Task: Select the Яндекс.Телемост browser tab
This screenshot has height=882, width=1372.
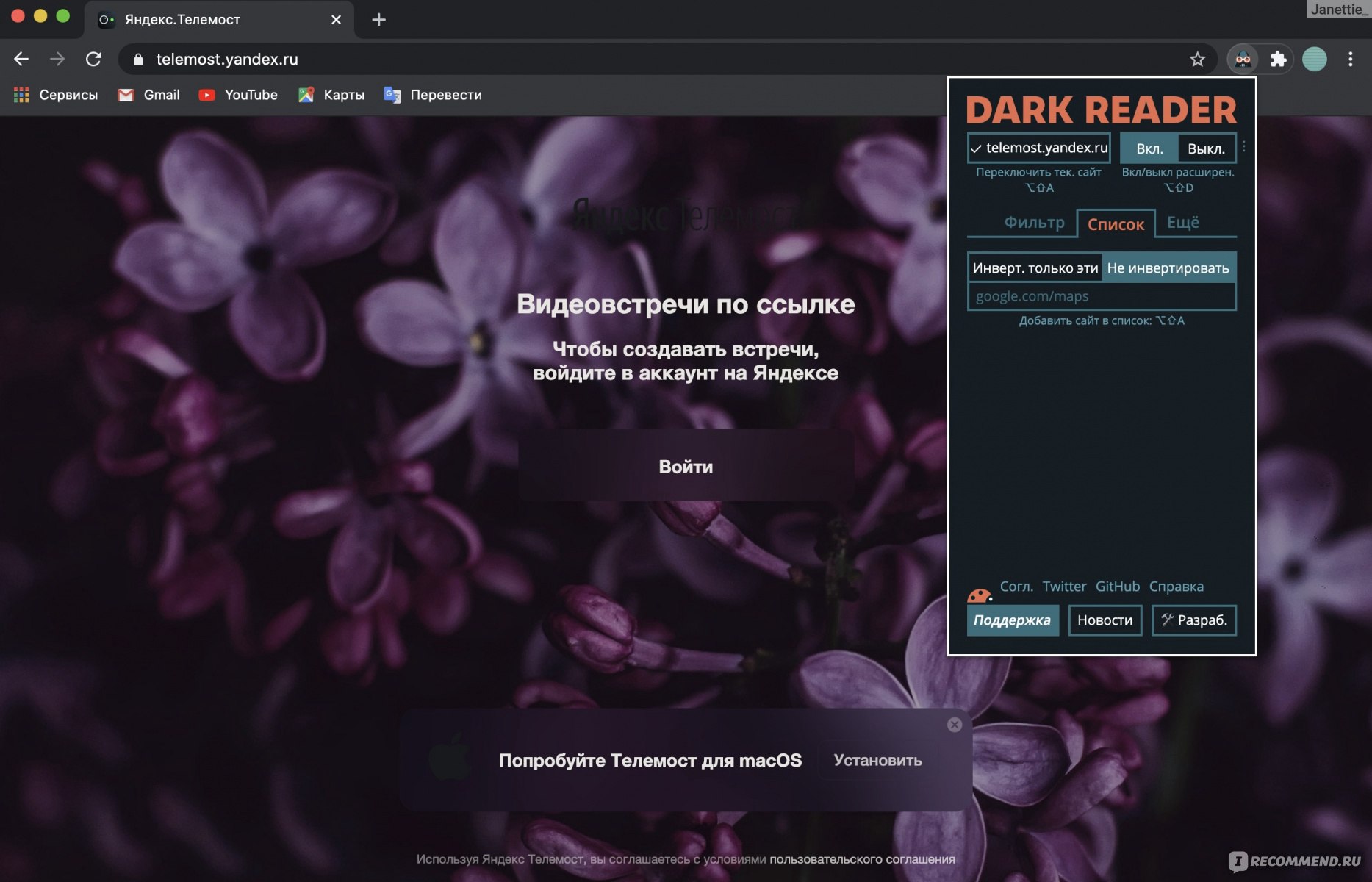Action: [220, 20]
